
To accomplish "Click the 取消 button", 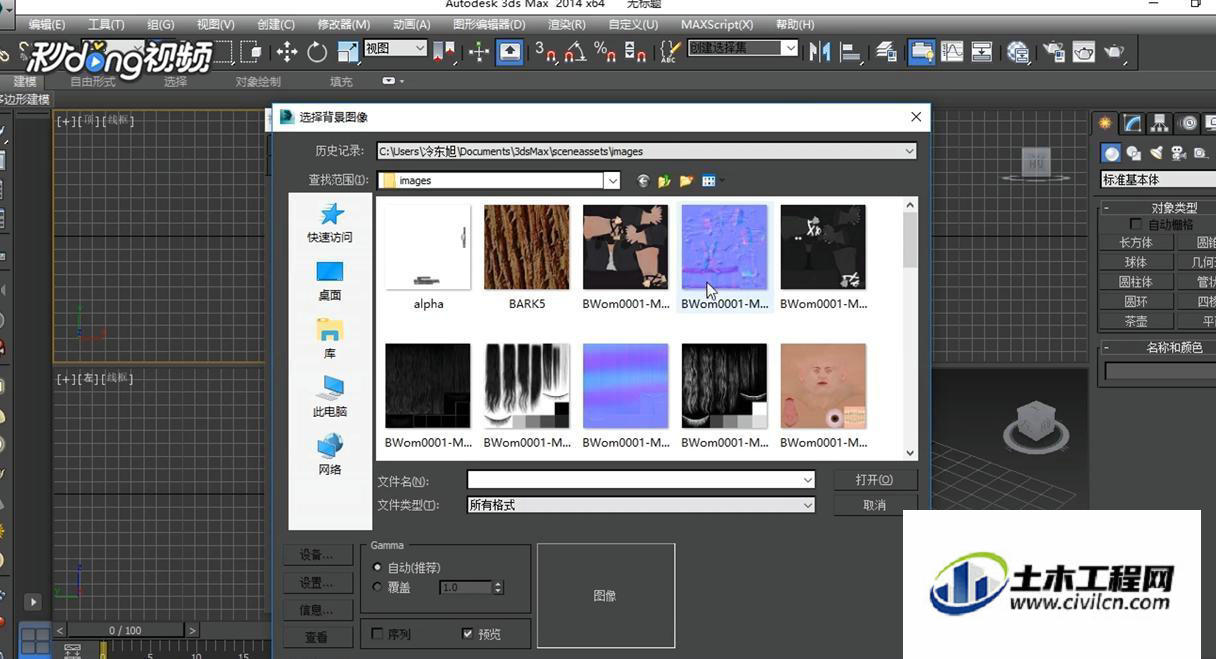I will (x=874, y=505).
